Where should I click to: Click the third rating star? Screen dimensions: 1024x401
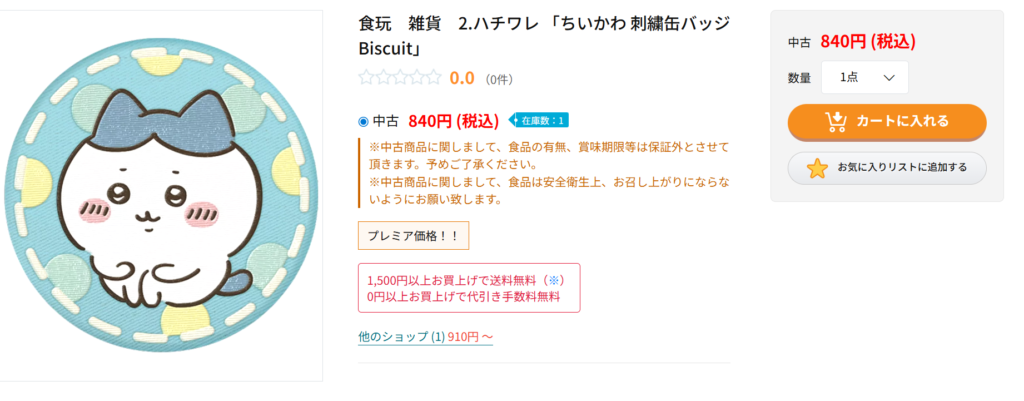tap(400, 77)
